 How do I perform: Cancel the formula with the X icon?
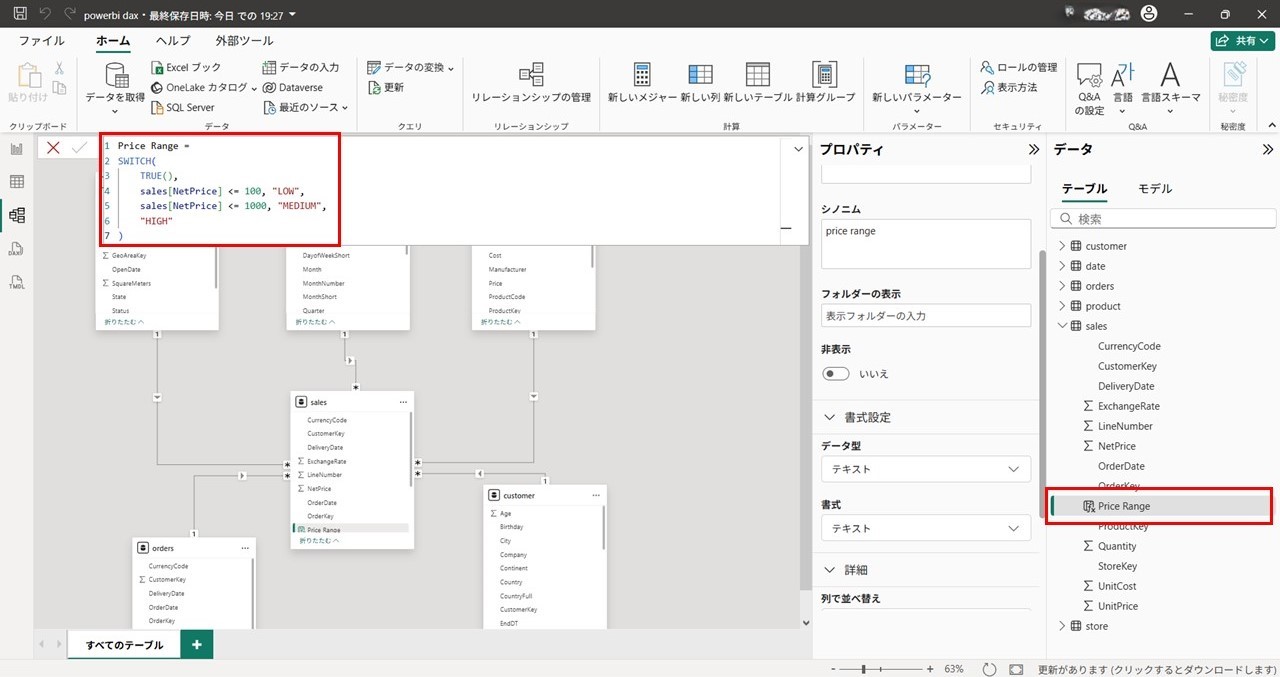click(53, 148)
